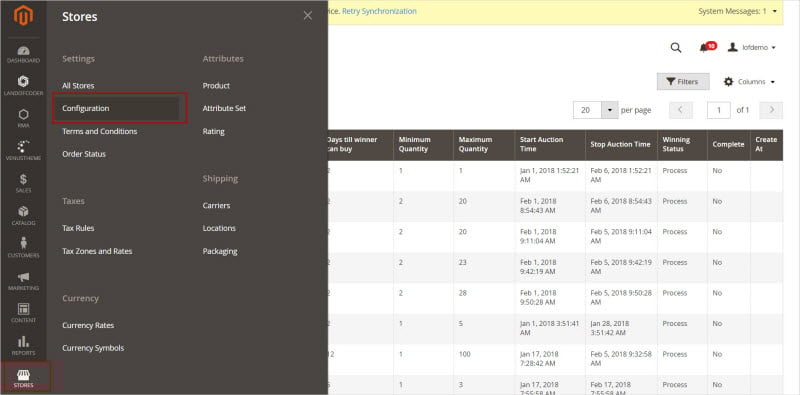This screenshot has width=800, height=395.
Task: Open All Stores menu item
Action: click(78, 86)
